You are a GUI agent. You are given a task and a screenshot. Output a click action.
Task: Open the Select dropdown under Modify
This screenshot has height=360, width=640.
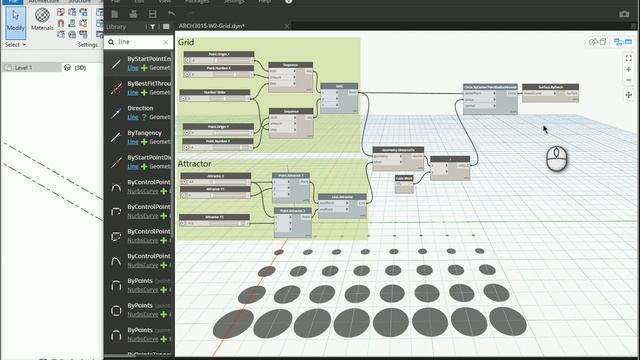click(16, 44)
